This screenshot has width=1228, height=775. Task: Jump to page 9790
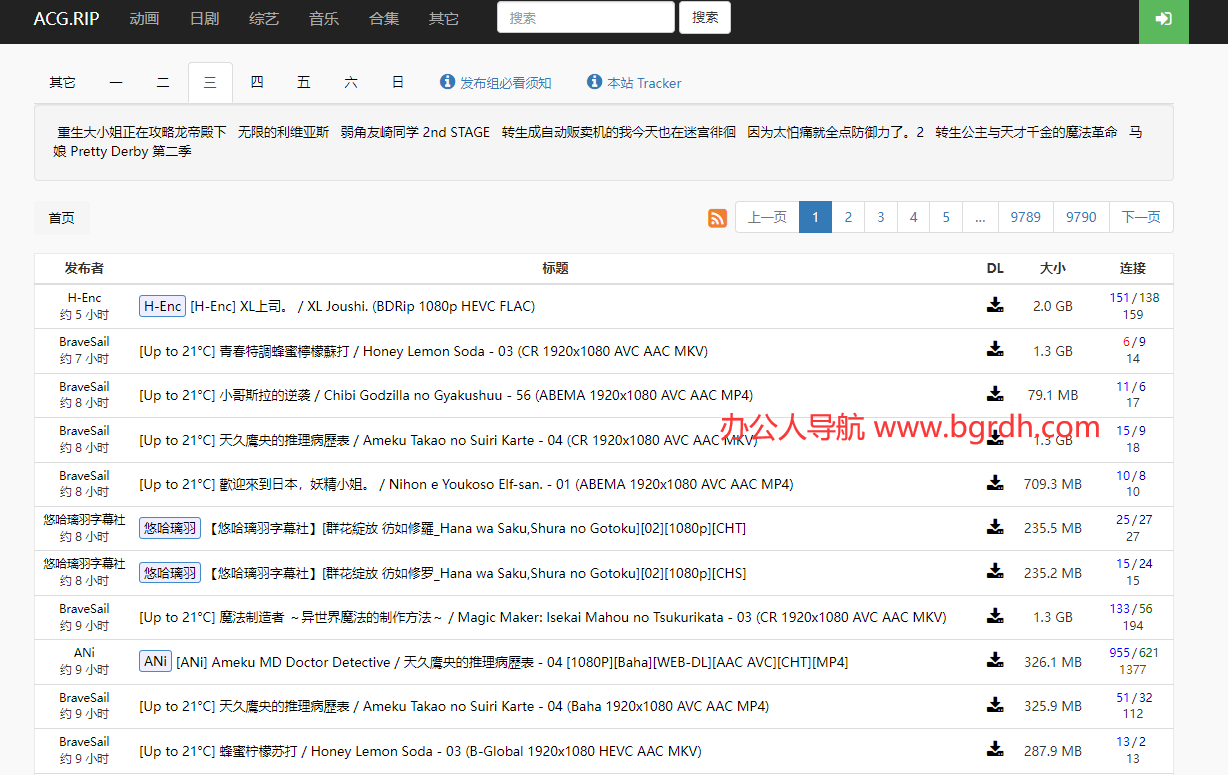point(1081,217)
